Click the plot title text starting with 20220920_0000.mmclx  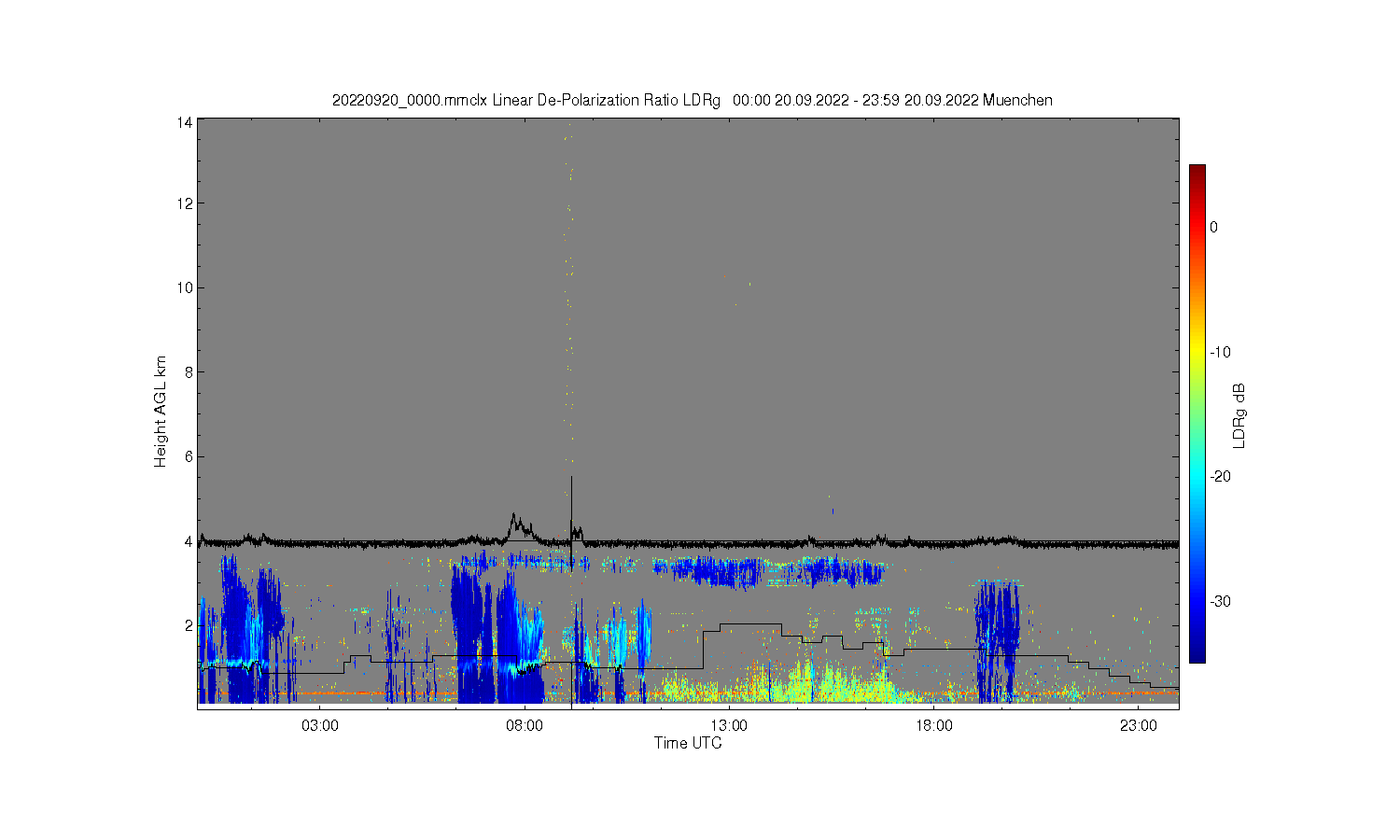pos(692,100)
